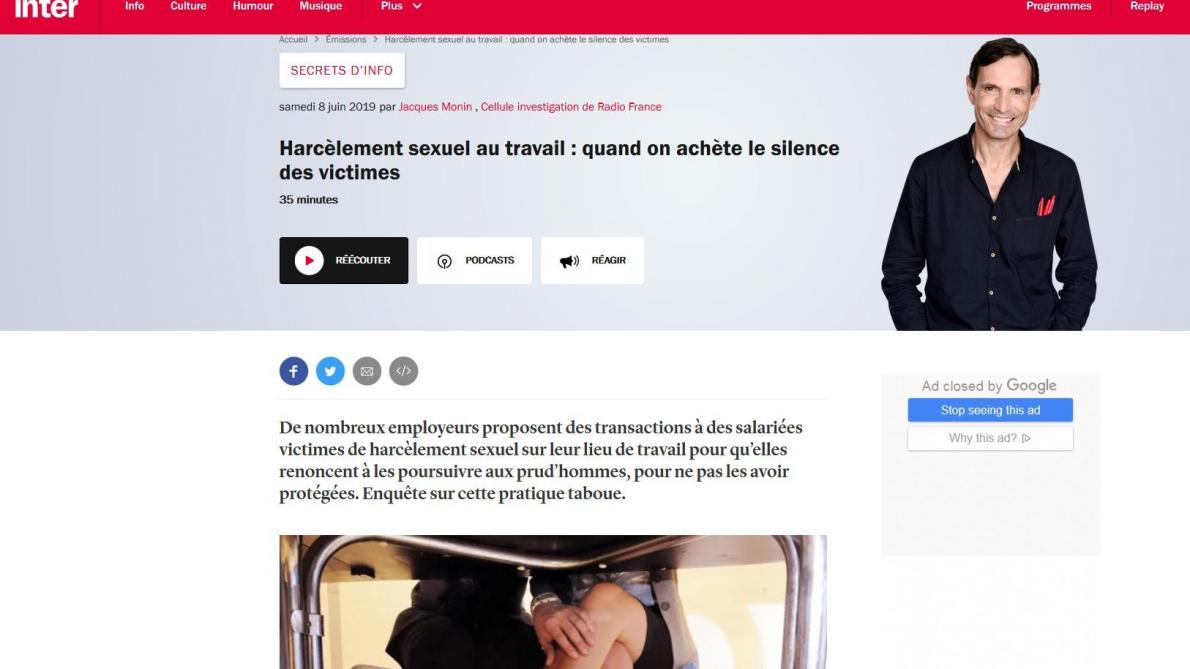Open Cellule investigation de Radio France link

(x=571, y=107)
